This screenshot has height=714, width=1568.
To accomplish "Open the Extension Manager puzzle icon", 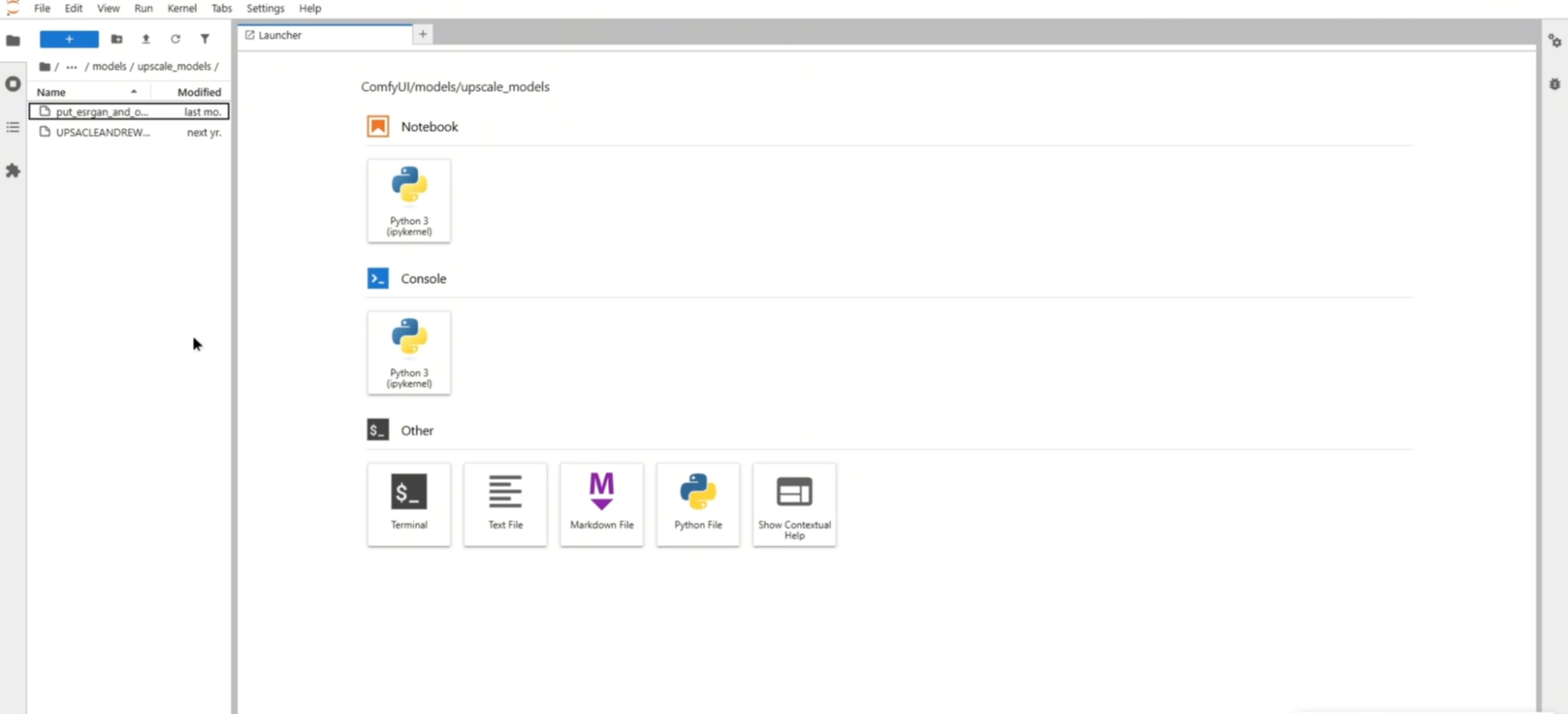I will click(x=13, y=170).
